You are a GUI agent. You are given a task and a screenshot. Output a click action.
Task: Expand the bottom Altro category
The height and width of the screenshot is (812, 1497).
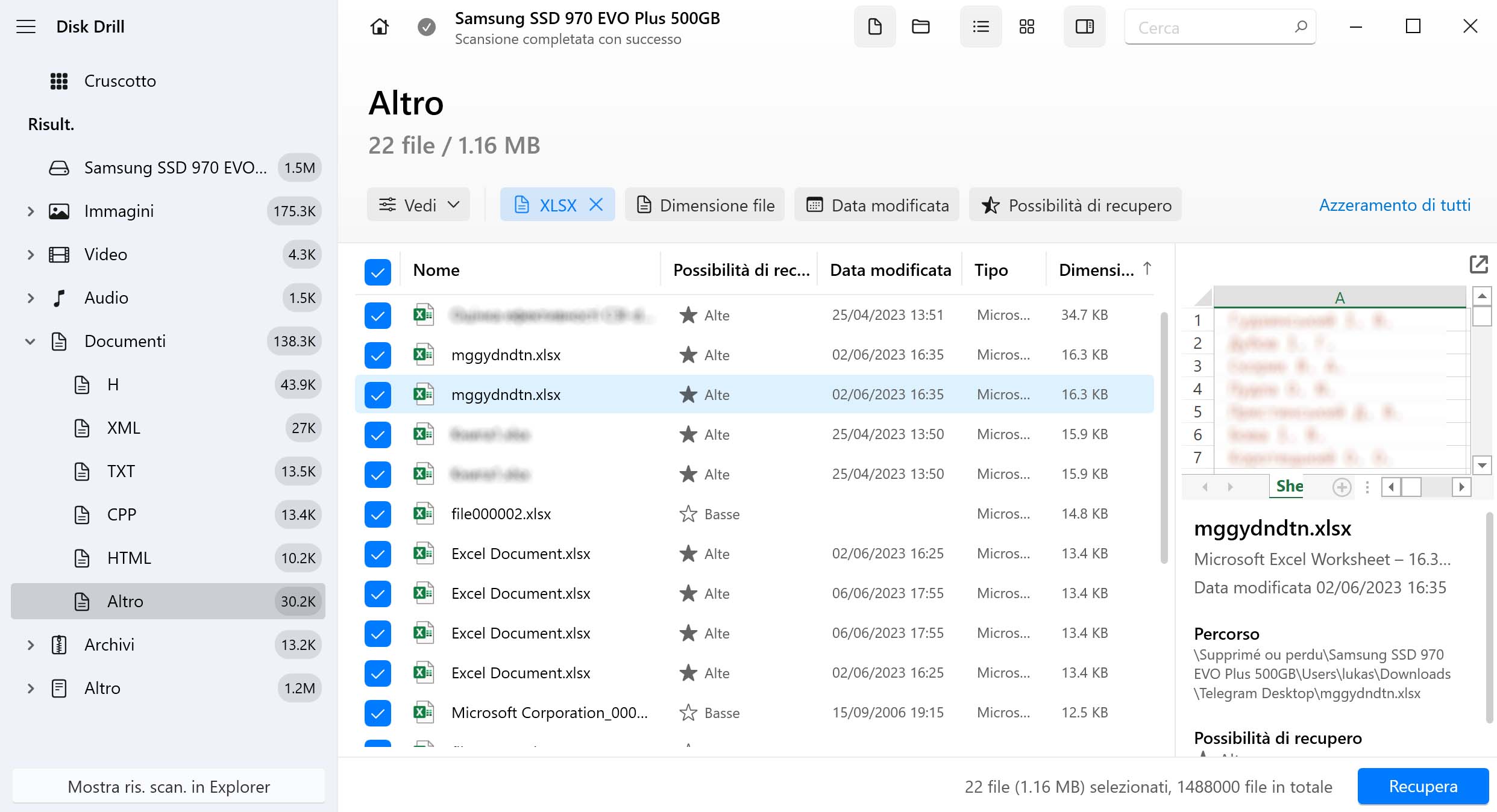(x=30, y=689)
